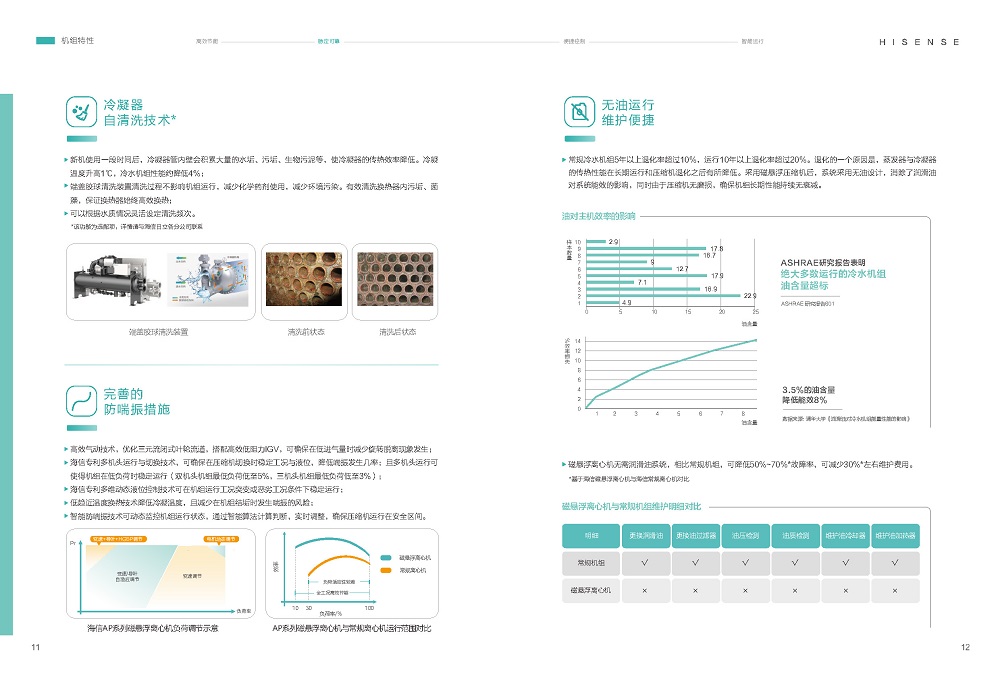Click the 机组特性 section title
The image size is (1000, 678).
pos(78,41)
